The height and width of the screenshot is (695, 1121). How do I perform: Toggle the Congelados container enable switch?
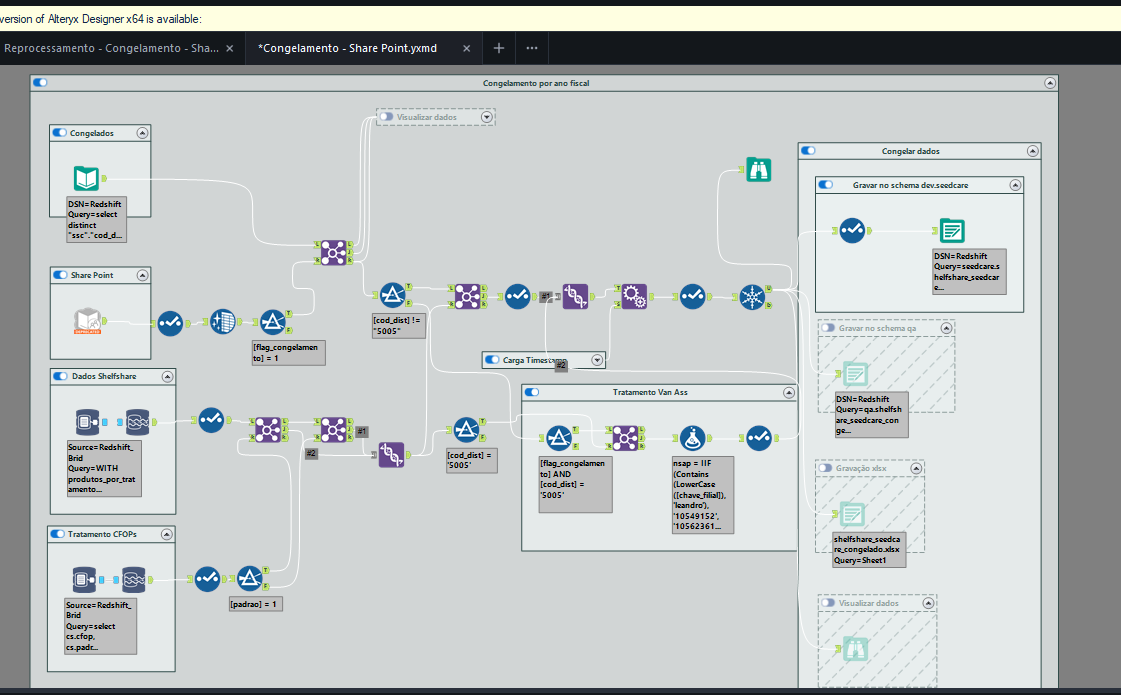[x=59, y=133]
